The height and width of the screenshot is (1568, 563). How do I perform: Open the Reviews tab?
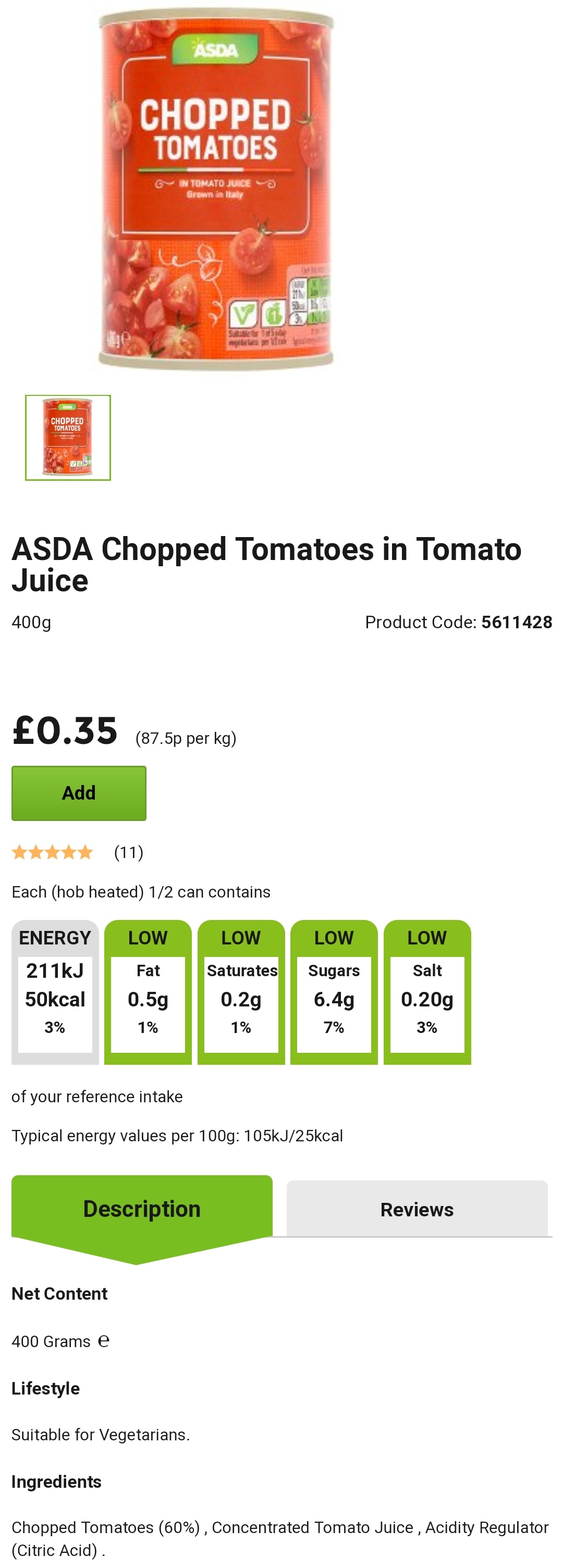[417, 1209]
